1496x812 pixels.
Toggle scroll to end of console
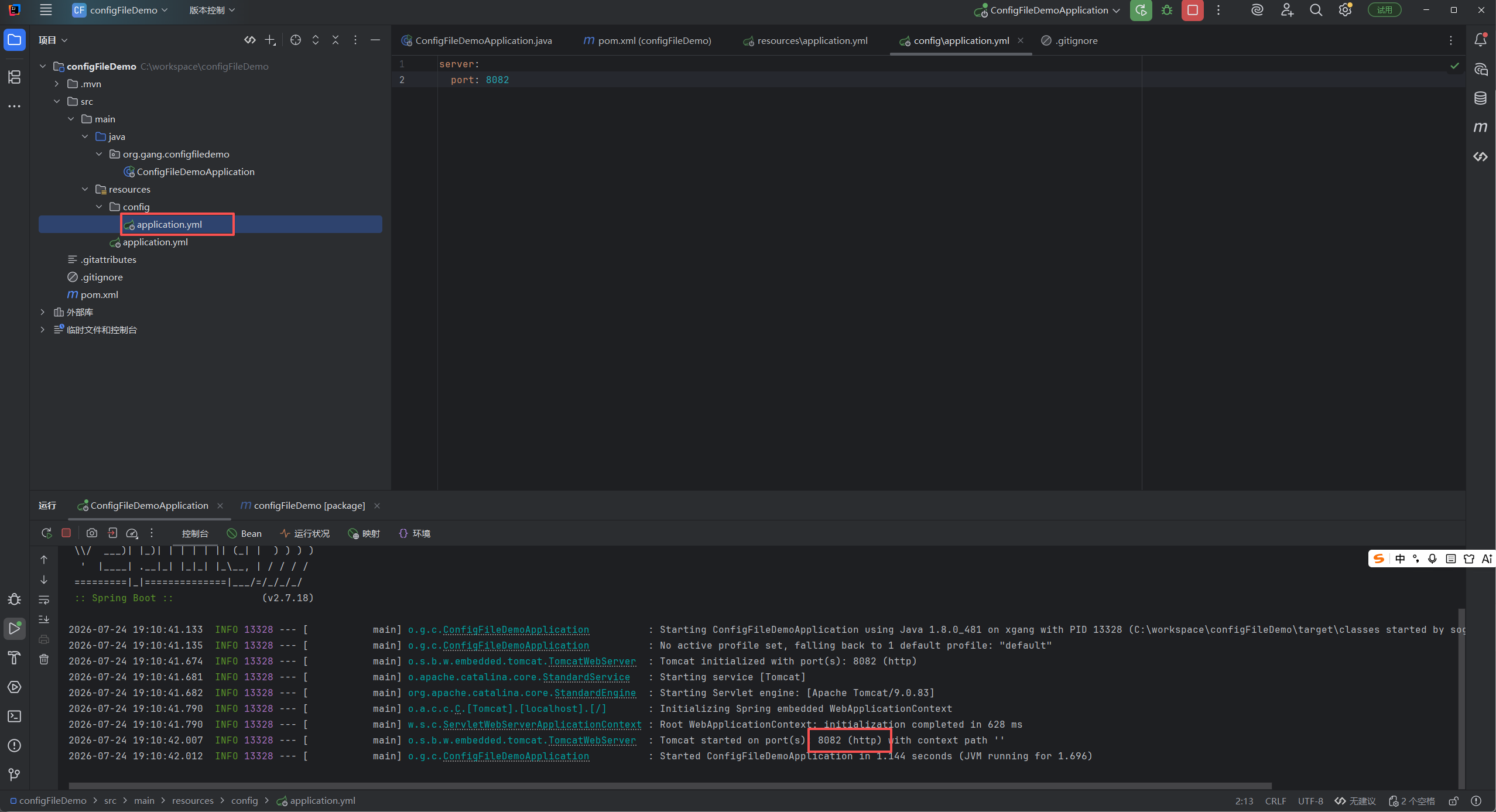point(44,619)
